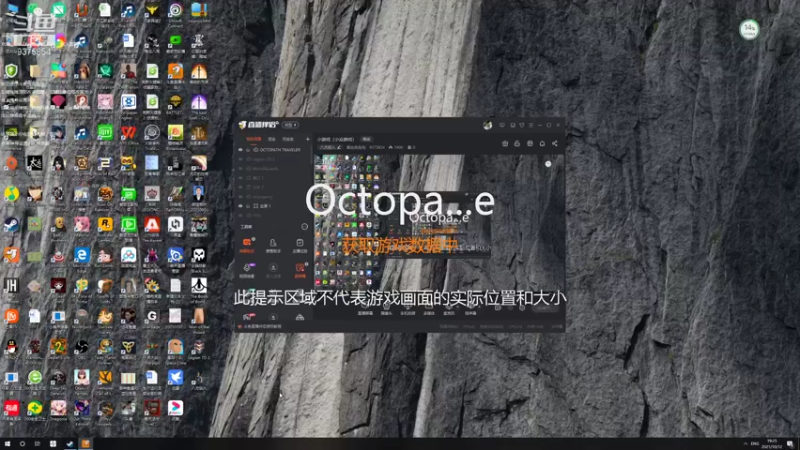Open the Windows Start menu
The width and height of the screenshot is (800, 450).
7,444
